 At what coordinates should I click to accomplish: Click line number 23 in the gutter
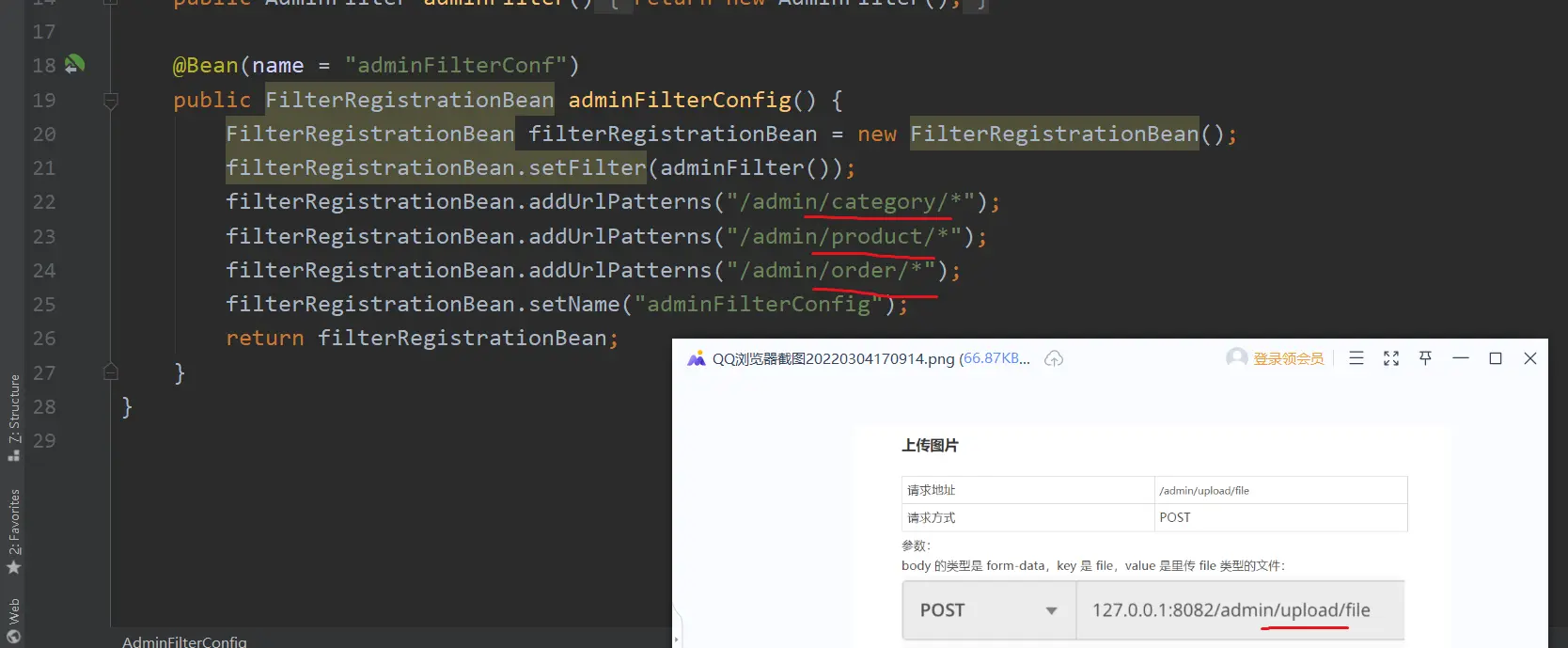point(44,236)
